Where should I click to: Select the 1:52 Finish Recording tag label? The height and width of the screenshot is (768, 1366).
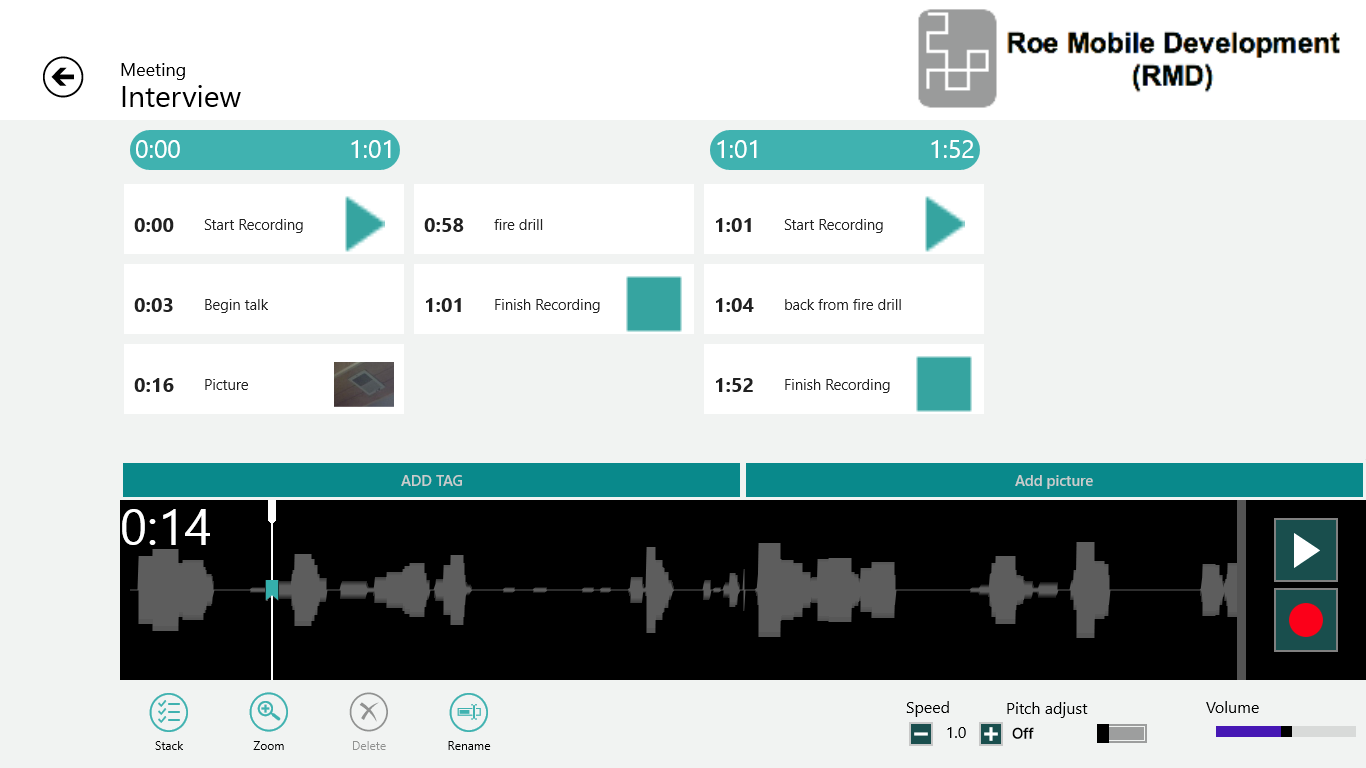(837, 385)
